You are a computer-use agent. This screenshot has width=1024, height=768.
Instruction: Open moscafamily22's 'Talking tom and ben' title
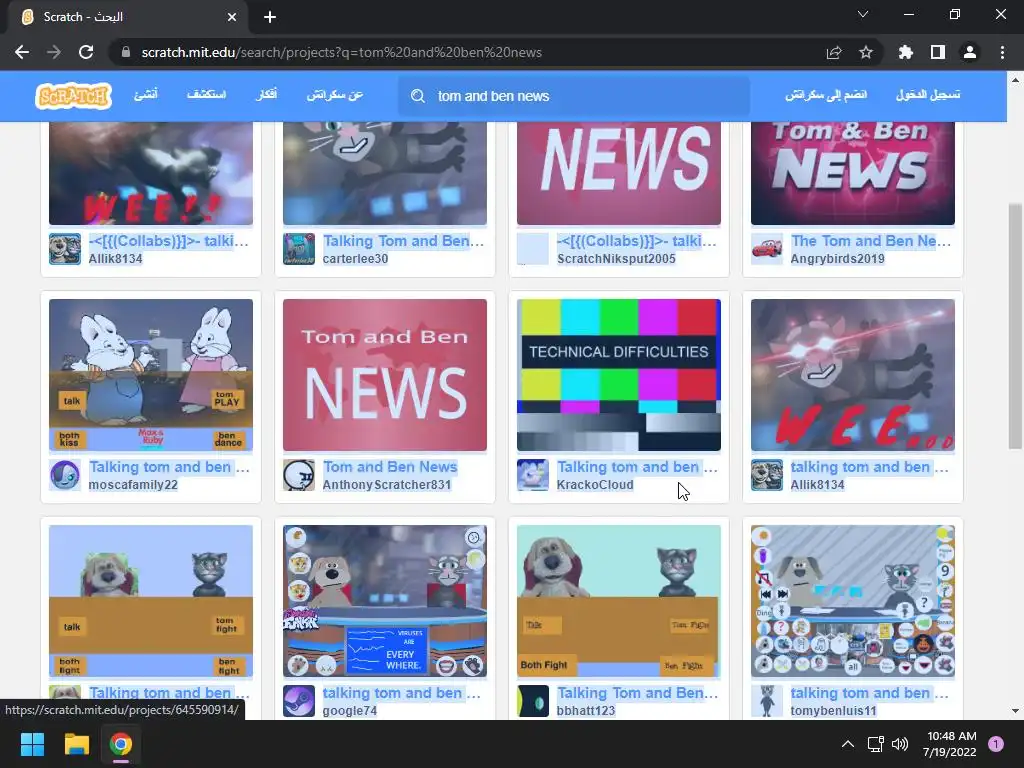tap(169, 467)
